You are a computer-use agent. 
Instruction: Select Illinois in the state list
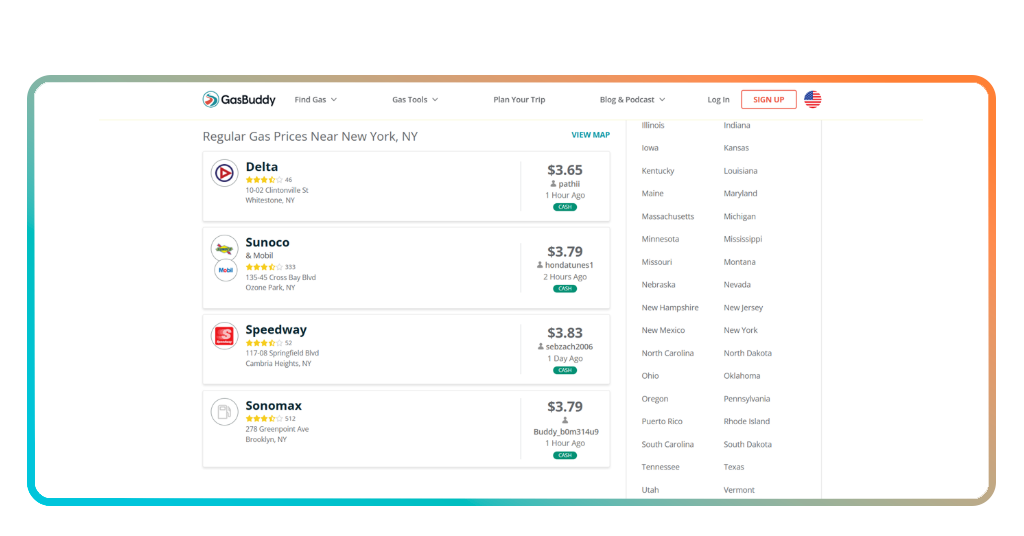(x=653, y=125)
